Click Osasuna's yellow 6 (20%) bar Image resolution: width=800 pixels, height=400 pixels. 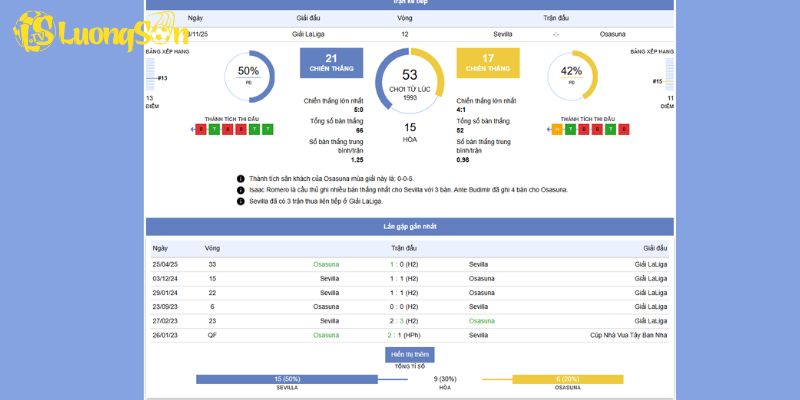[x=567, y=379]
